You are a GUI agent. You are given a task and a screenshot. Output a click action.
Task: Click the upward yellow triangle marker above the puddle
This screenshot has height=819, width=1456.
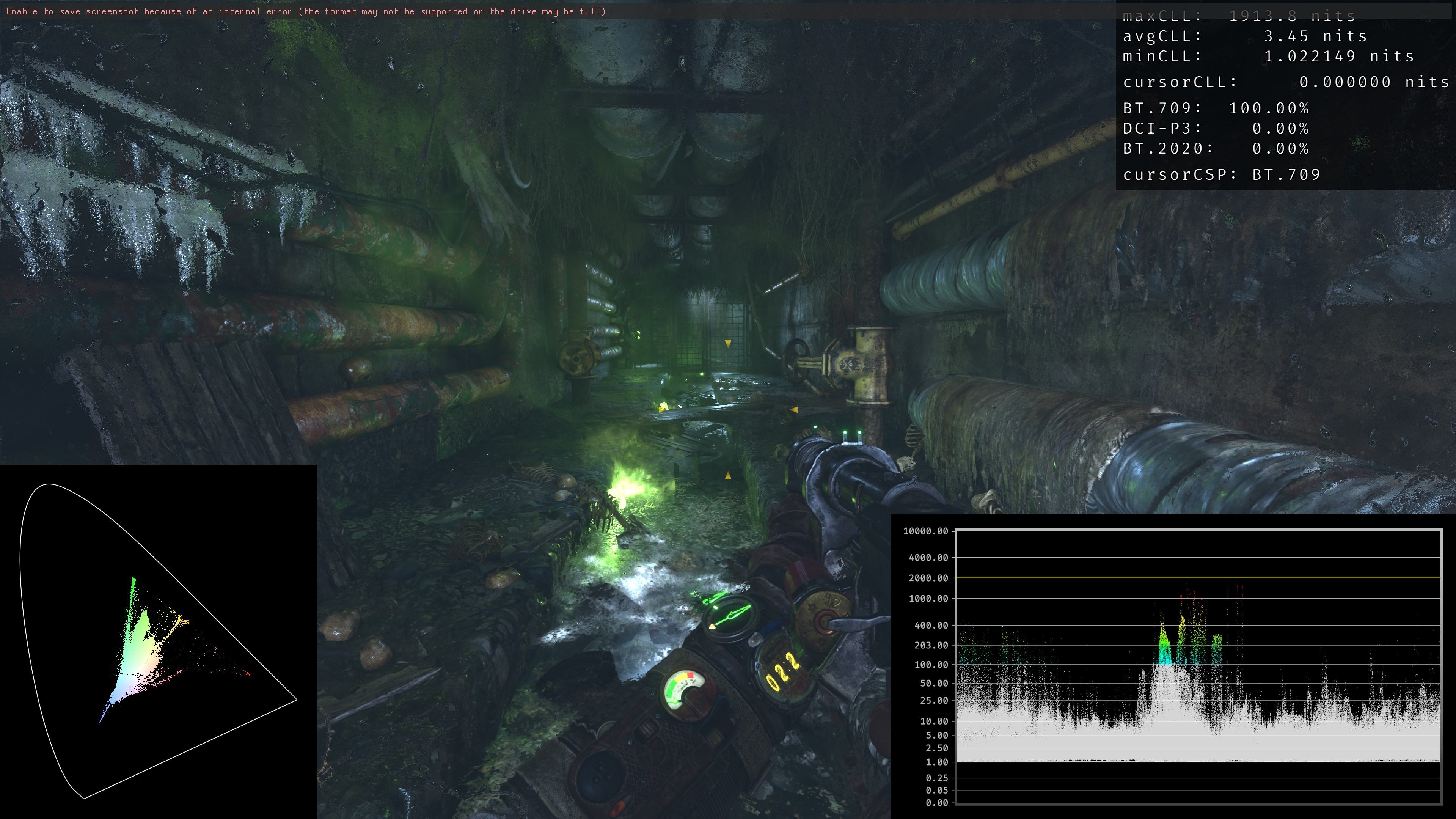click(728, 475)
